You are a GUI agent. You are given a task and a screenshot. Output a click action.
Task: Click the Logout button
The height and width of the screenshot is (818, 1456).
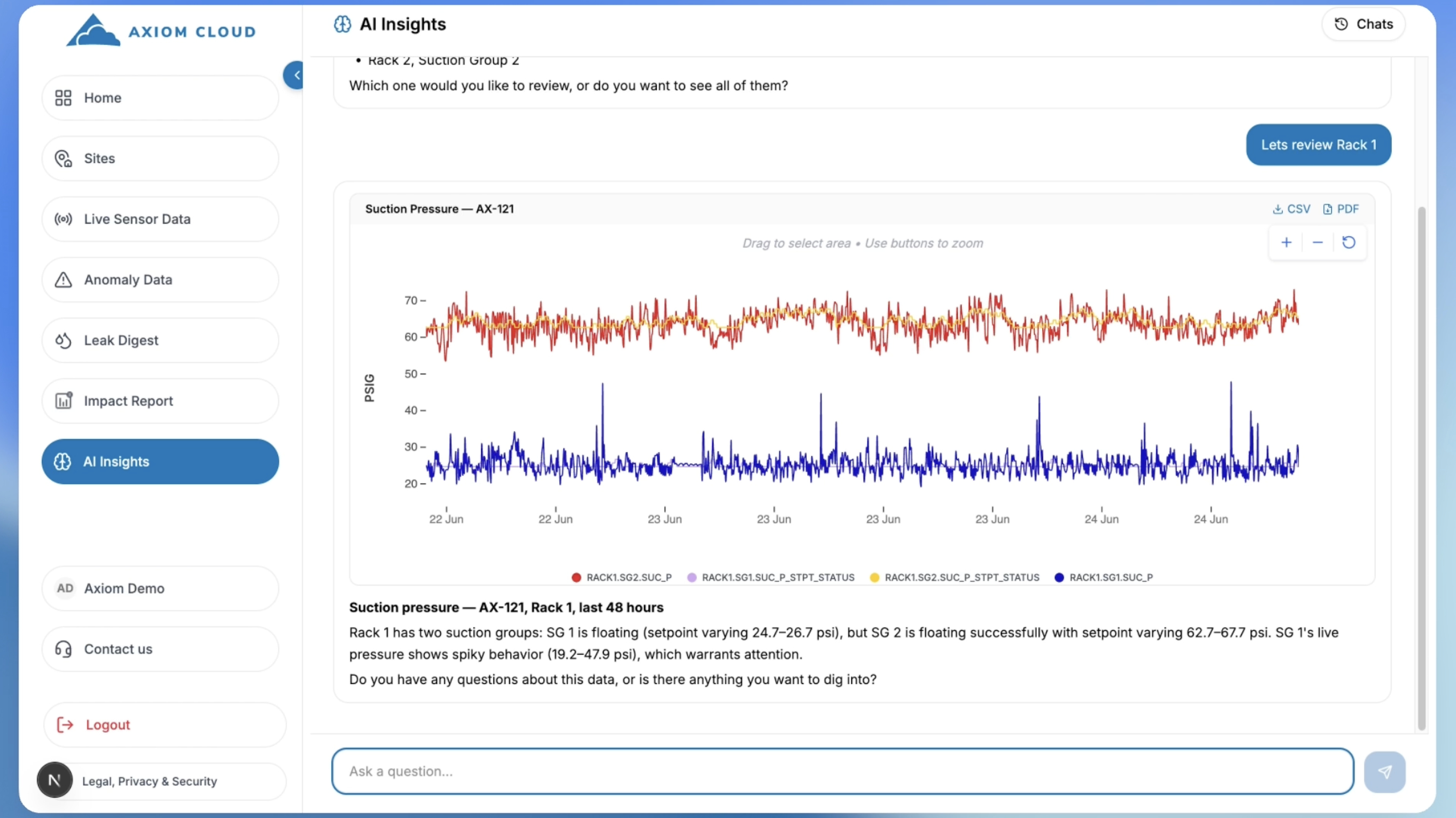(x=164, y=725)
